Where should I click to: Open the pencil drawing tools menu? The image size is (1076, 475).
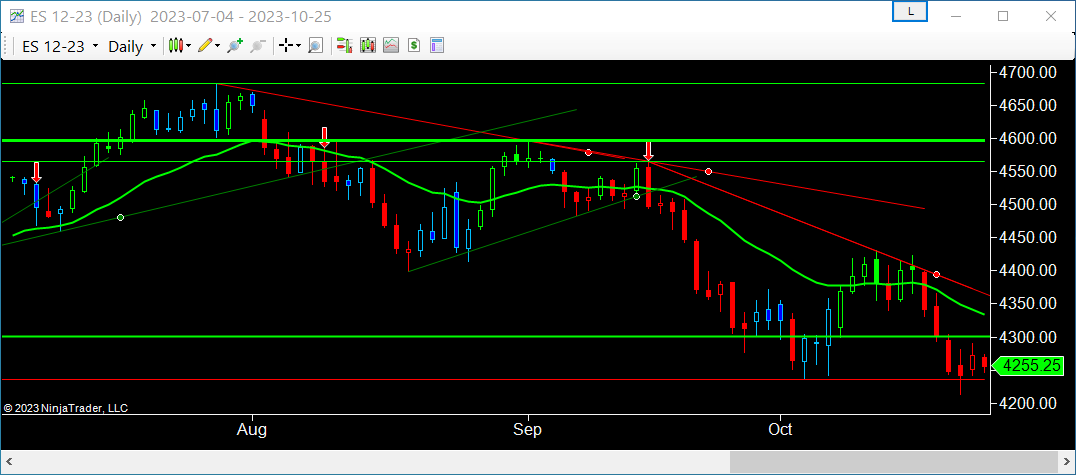click(x=209, y=46)
